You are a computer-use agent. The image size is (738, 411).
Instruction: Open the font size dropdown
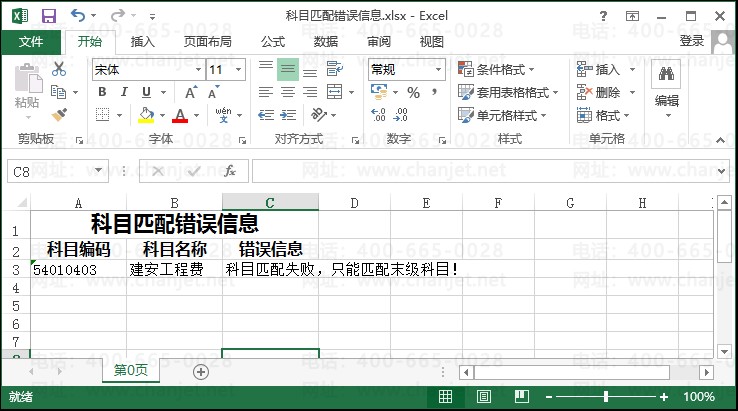pos(239,70)
